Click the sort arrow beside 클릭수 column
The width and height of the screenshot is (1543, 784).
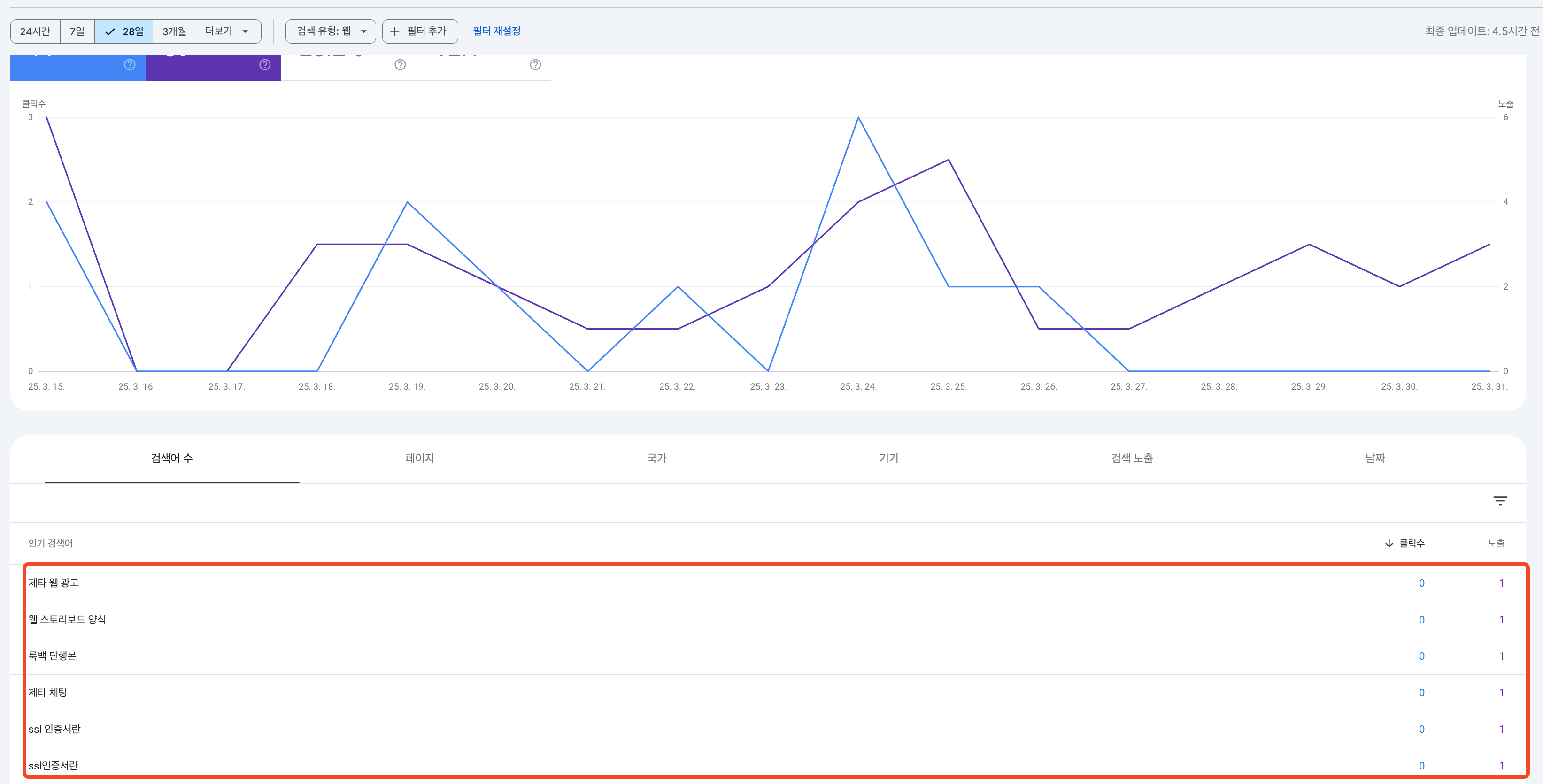pos(1389,543)
